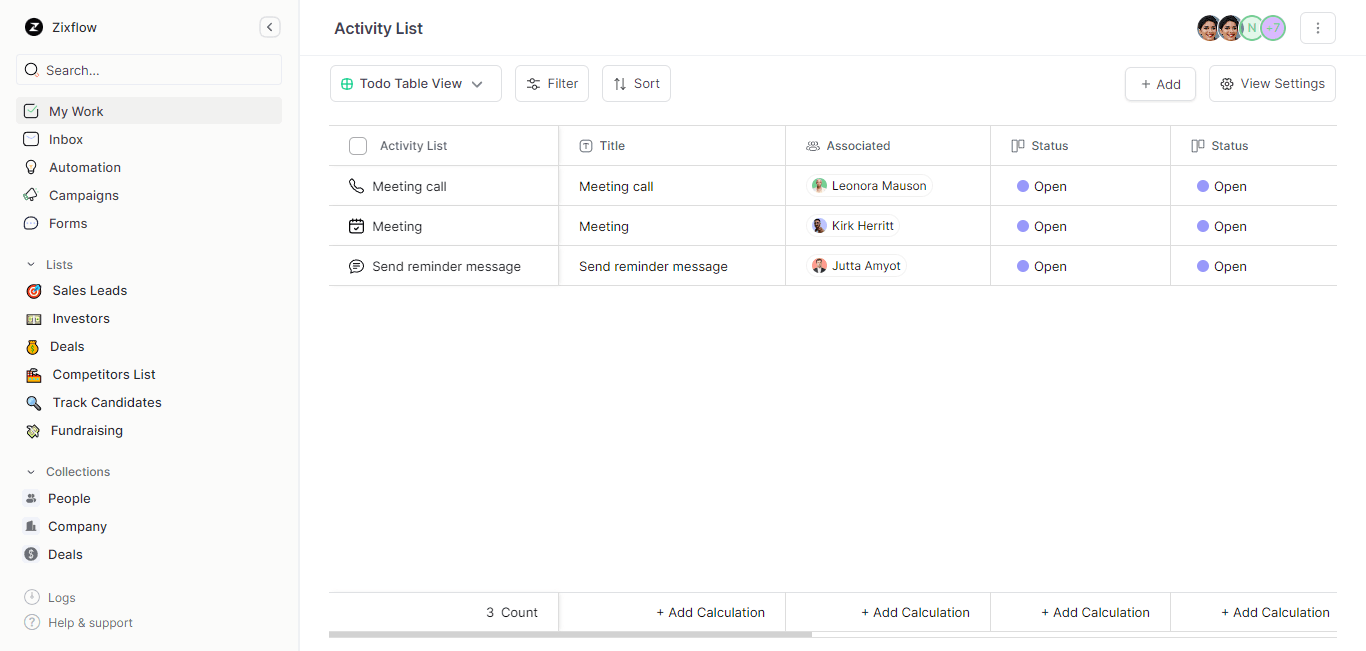The width and height of the screenshot is (1366, 651).
Task: Collapse the Collections section
Action: tap(33, 471)
